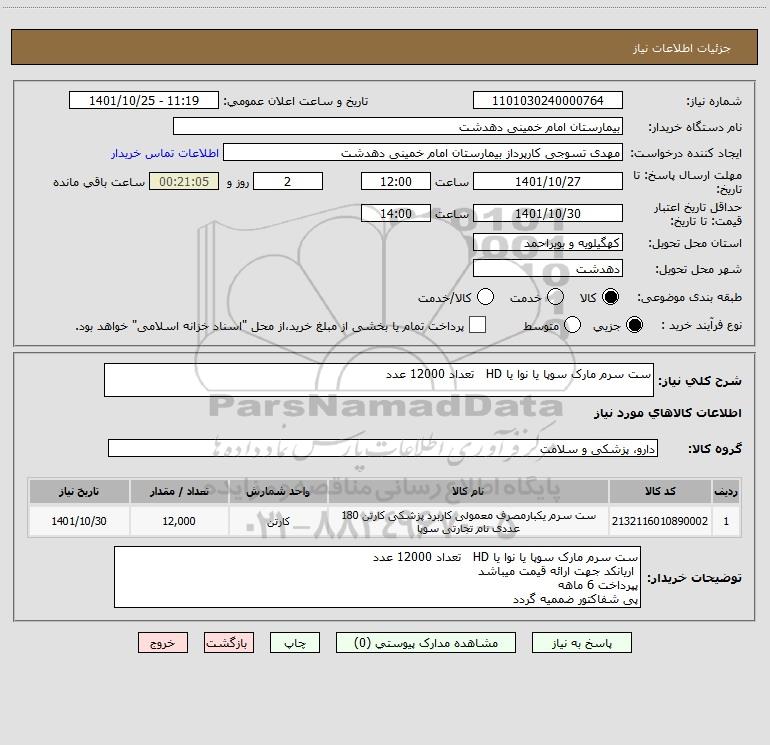Click the واحد شمارش column header
The height and width of the screenshot is (745, 770).
click(278, 491)
